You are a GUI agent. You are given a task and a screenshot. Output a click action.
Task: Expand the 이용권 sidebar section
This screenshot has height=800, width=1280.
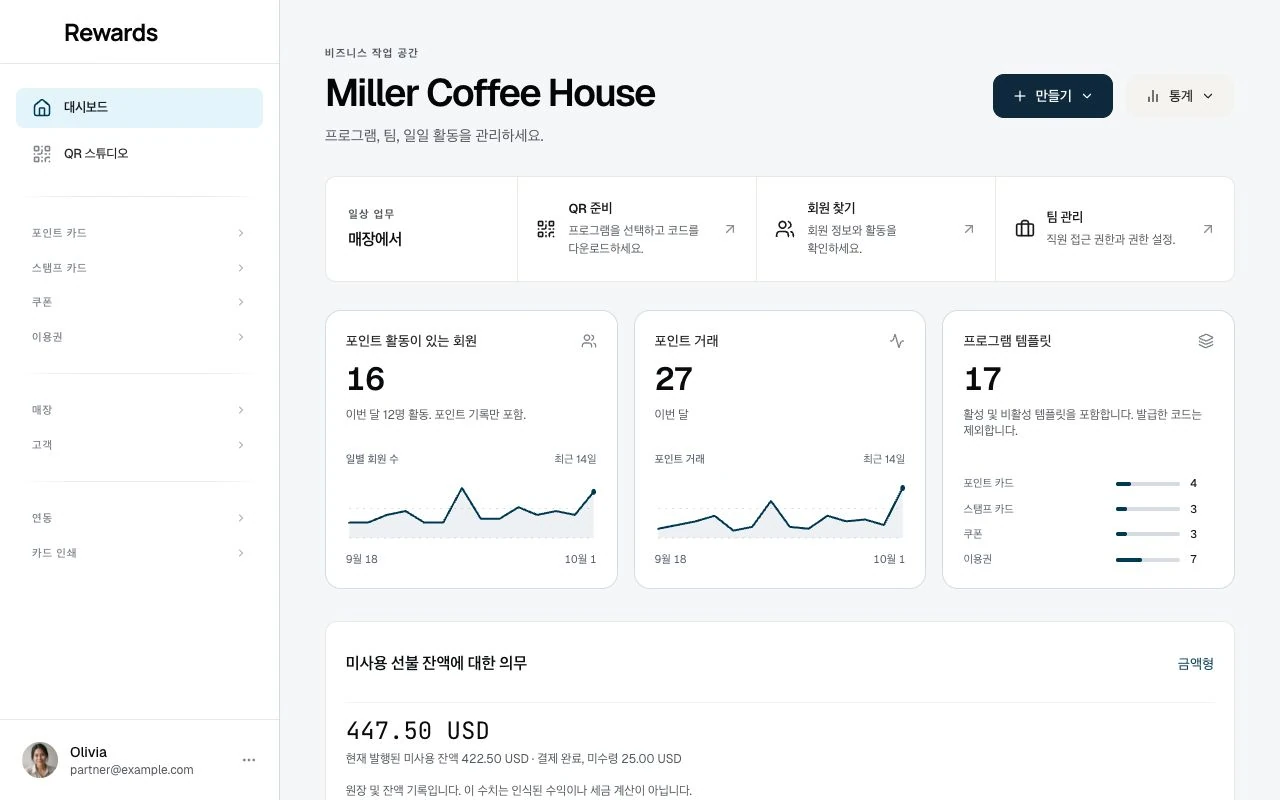point(139,337)
